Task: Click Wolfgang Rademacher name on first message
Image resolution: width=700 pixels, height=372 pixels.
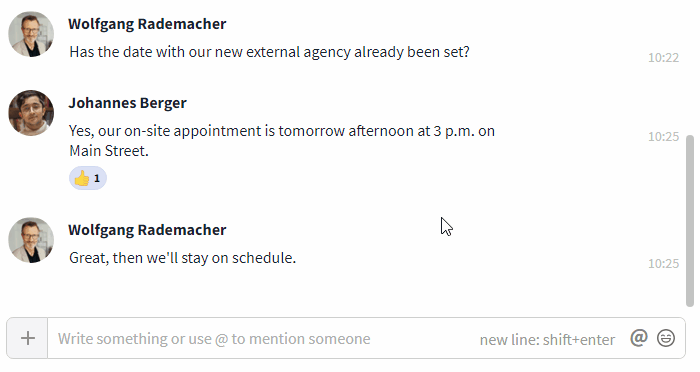Action: tap(147, 24)
